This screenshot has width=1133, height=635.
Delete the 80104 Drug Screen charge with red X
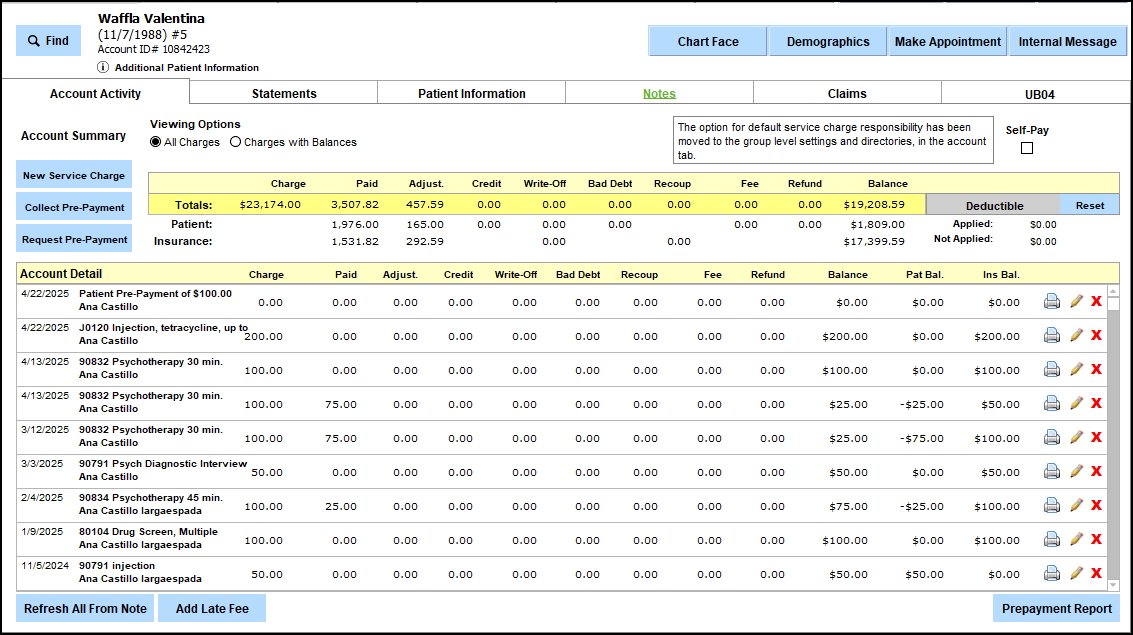[1096, 540]
